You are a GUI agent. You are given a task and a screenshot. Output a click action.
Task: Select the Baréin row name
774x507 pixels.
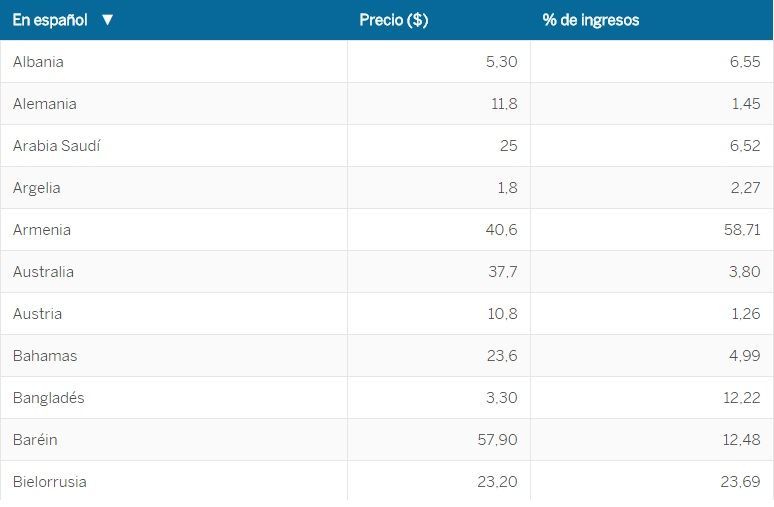pyautogui.click(x=35, y=440)
